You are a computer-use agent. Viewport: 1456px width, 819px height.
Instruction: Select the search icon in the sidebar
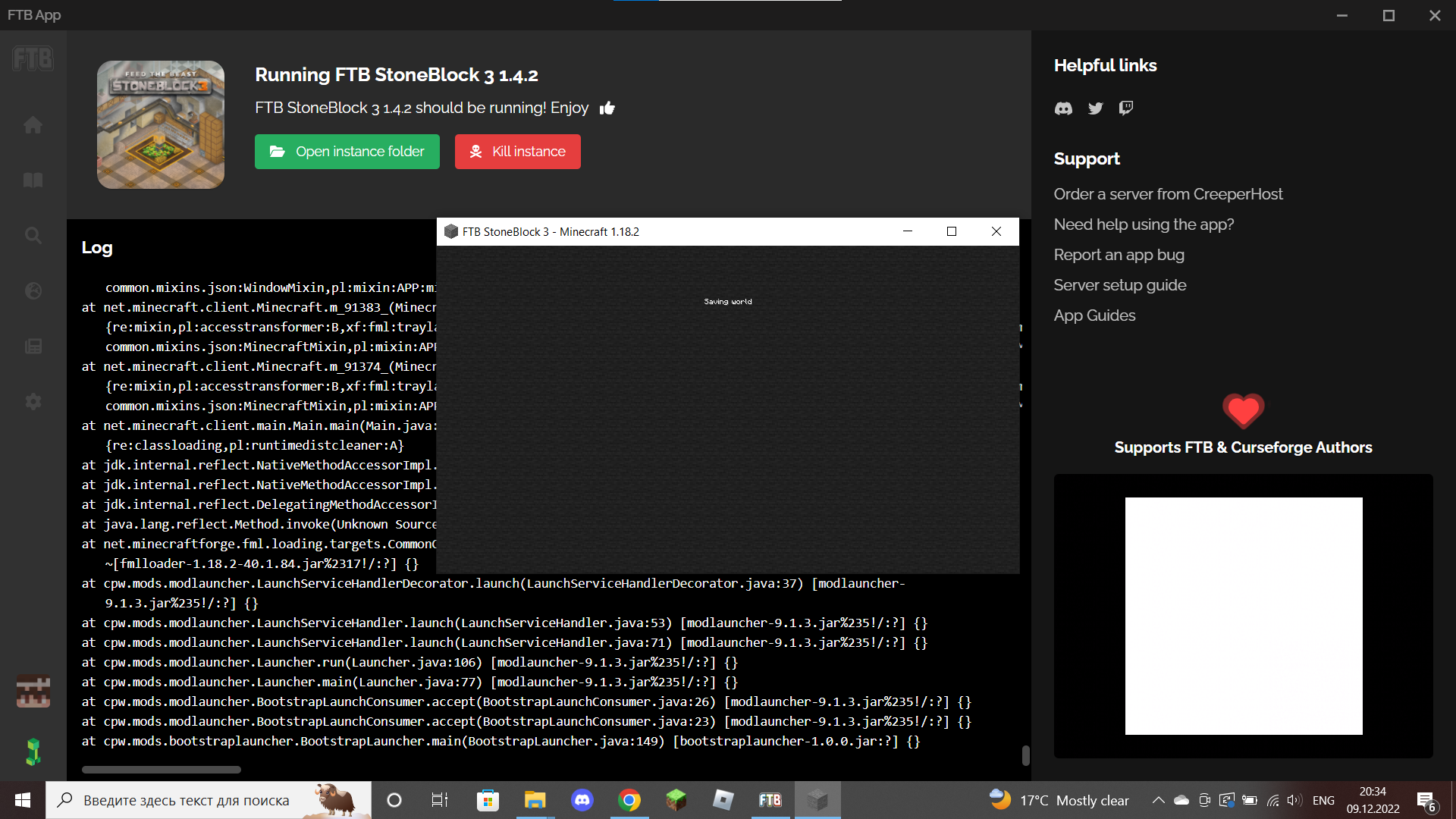tap(33, 235)
